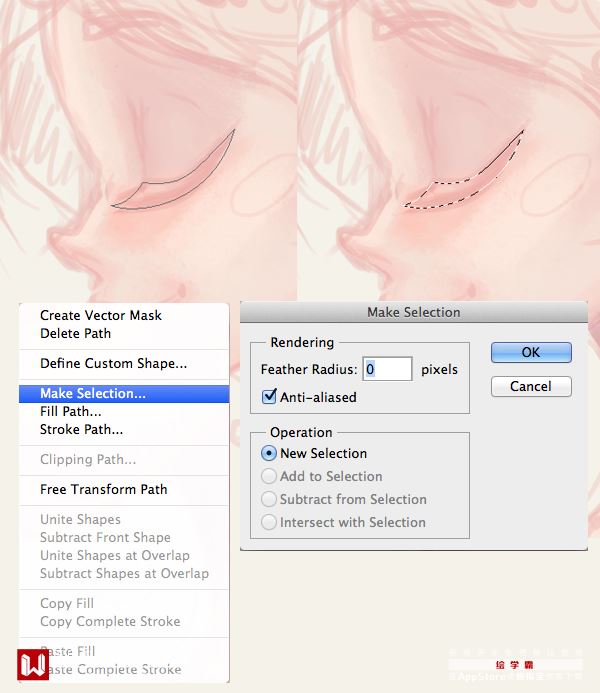Click the OK button in Make Selection
This screenshot has width=600, height=693.
(531, 352)
